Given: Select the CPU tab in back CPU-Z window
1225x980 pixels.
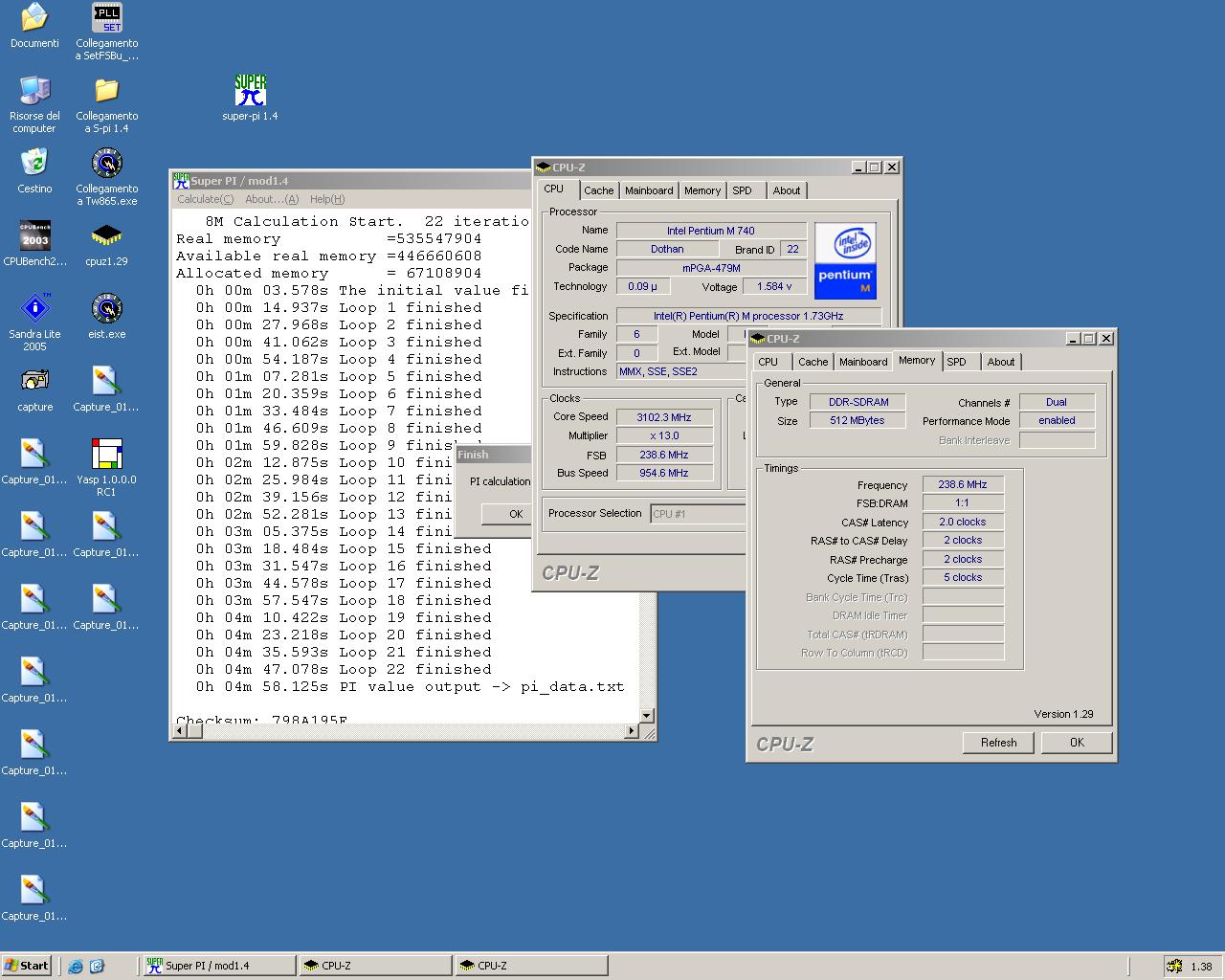Looking at the screenshot, I should [x=554, y=189].
